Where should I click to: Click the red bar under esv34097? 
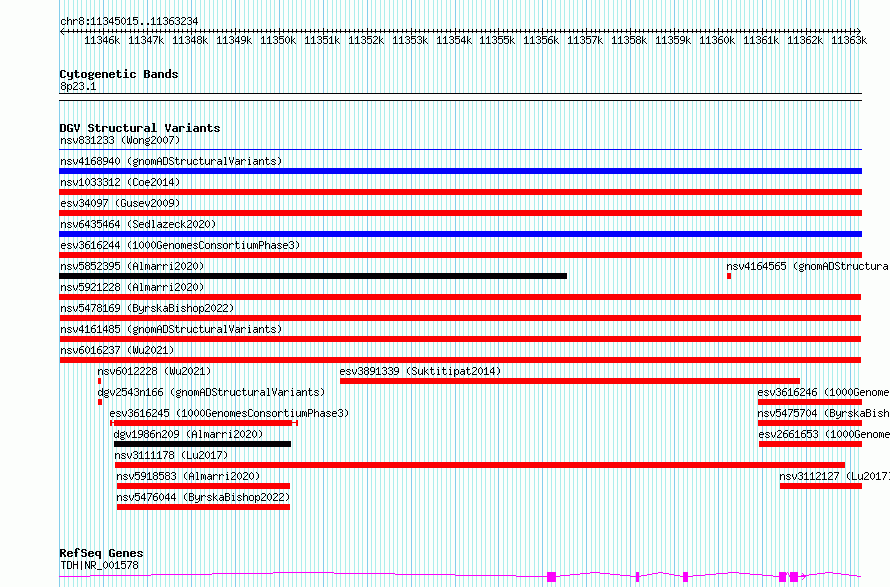click(x=460, y=213)
